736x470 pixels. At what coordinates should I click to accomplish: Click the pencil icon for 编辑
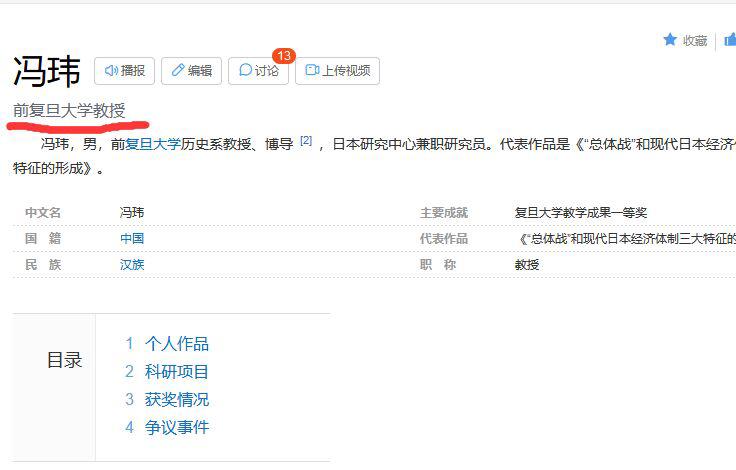[179, 71]
